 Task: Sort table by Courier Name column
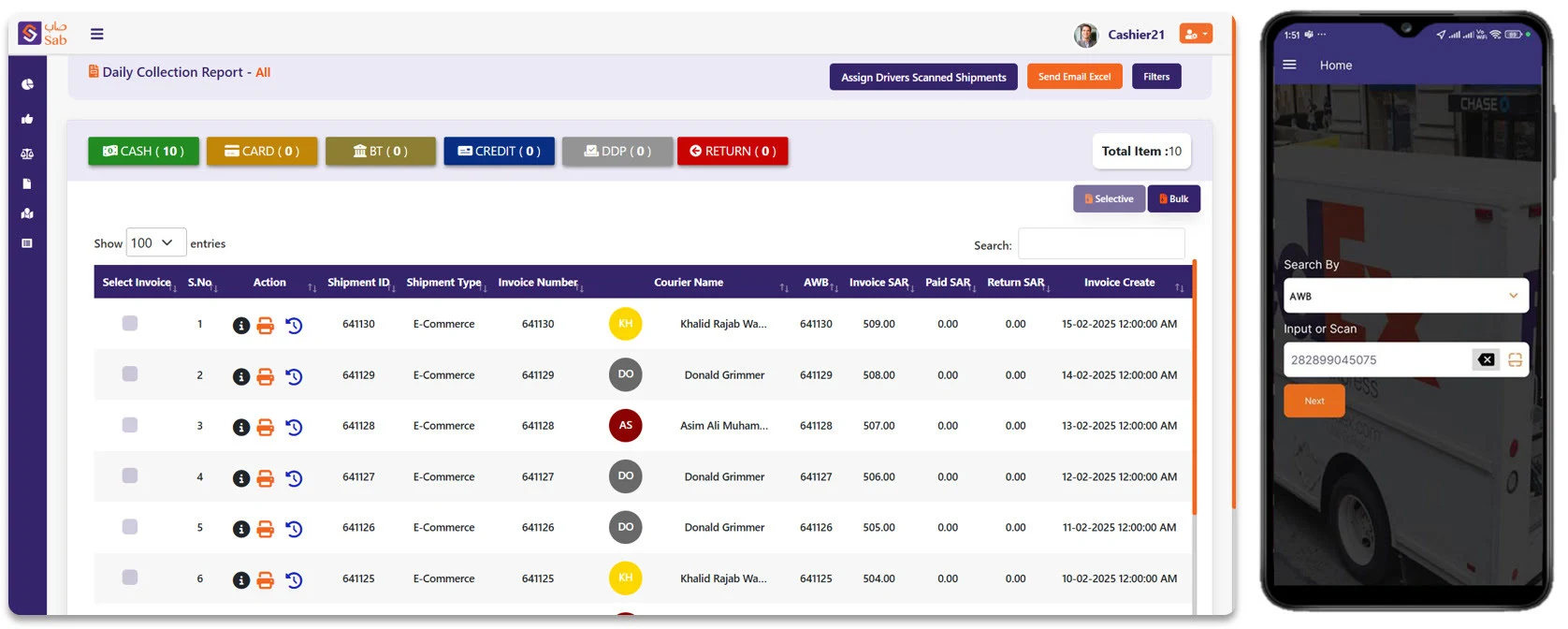tap(689, 282)
